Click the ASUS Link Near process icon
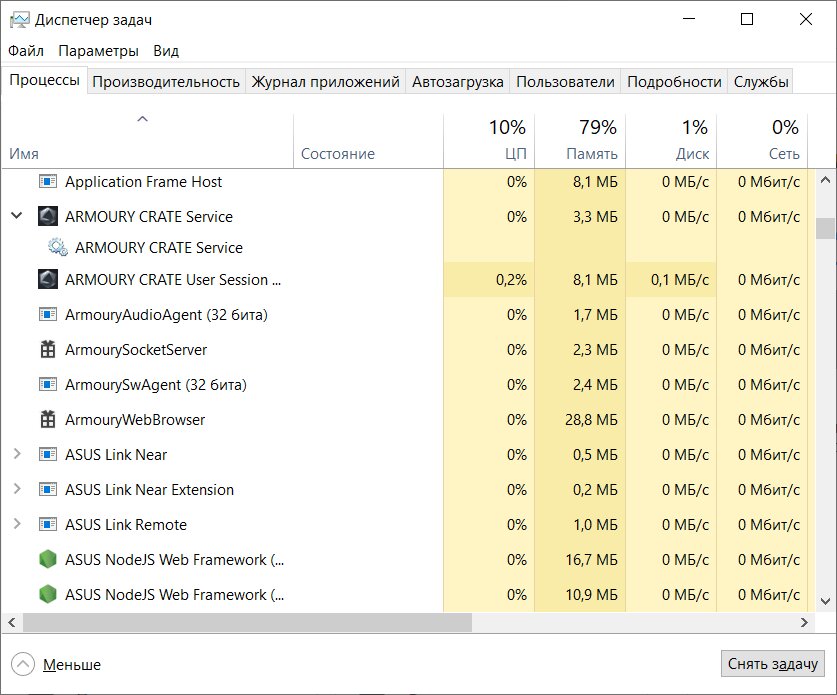 coord(48,454)
